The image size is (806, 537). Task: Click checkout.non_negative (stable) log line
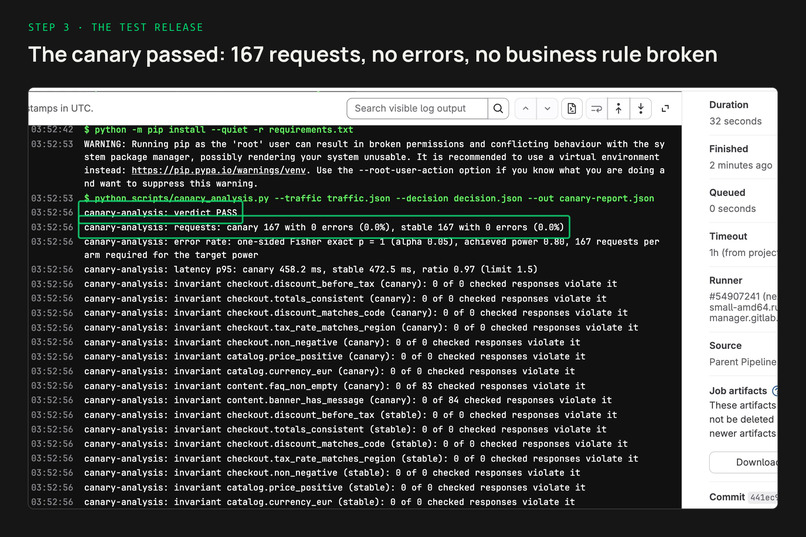pos(332,472)
